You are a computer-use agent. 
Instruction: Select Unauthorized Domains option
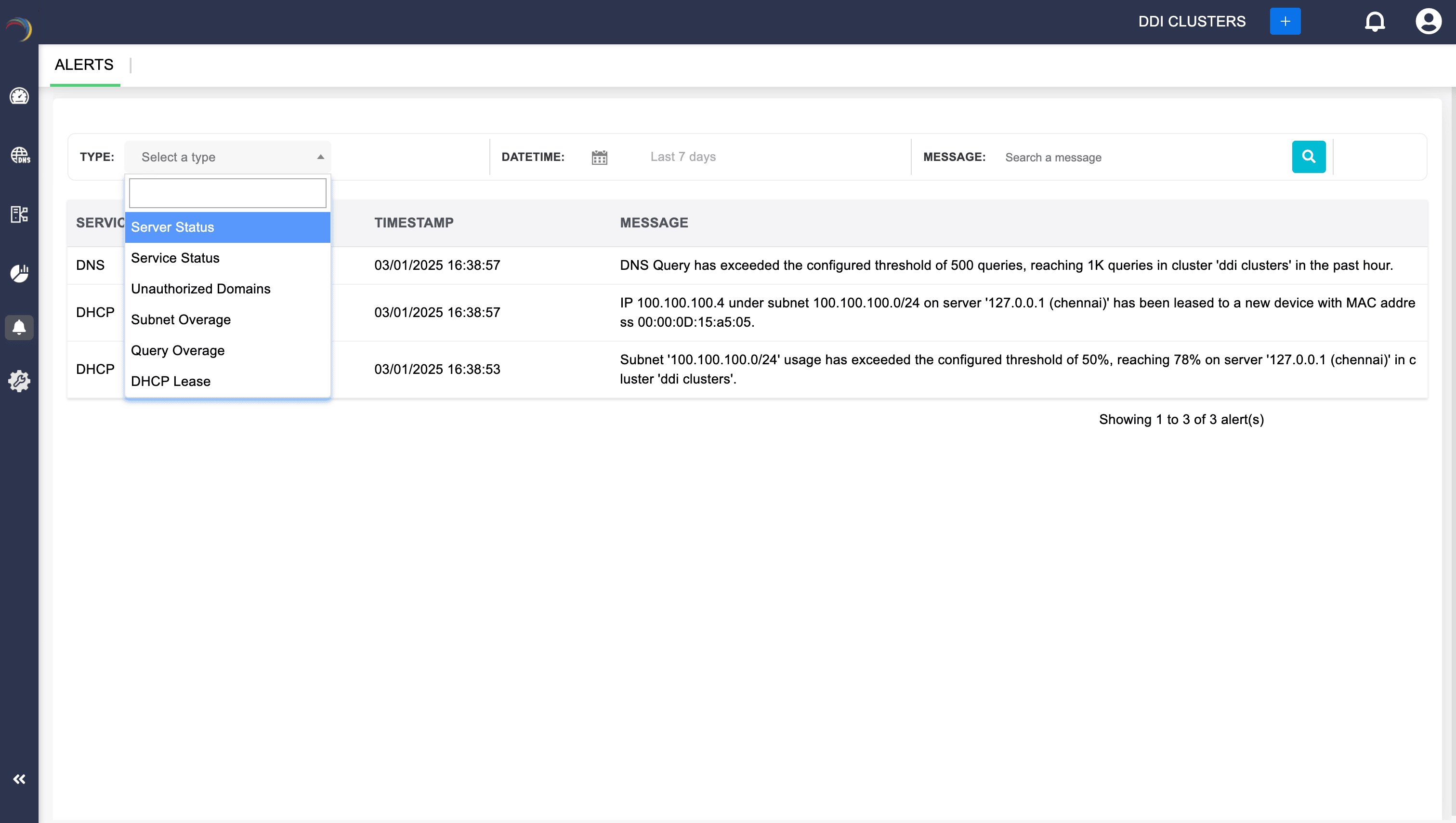coord(201,289)
